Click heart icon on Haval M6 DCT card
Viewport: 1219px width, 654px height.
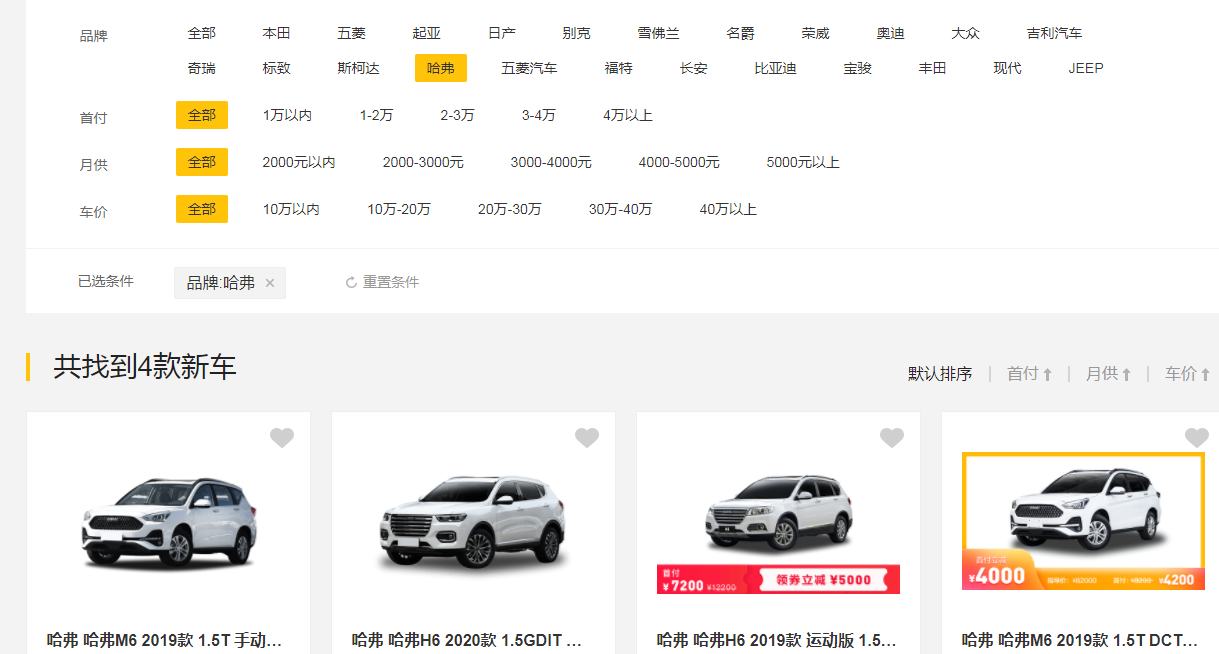point(1197,438)
